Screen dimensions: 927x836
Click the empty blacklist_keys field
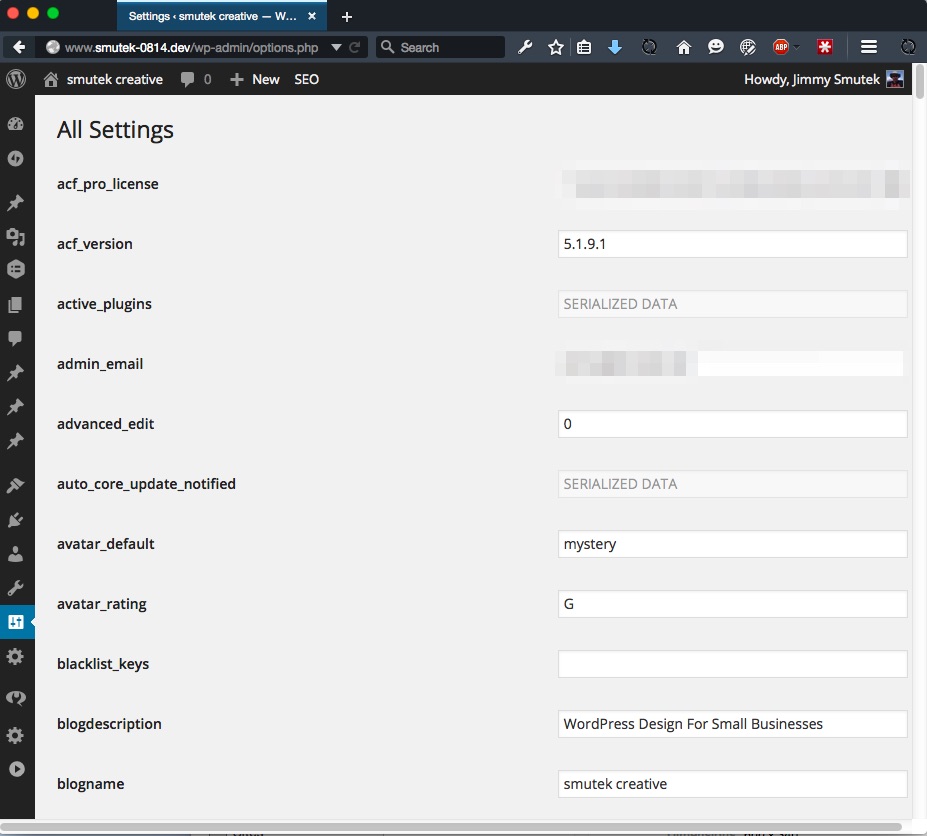732,664
